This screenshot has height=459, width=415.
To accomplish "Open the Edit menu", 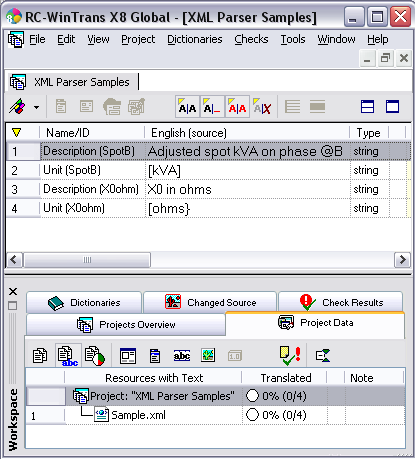I will coord(66,39).
